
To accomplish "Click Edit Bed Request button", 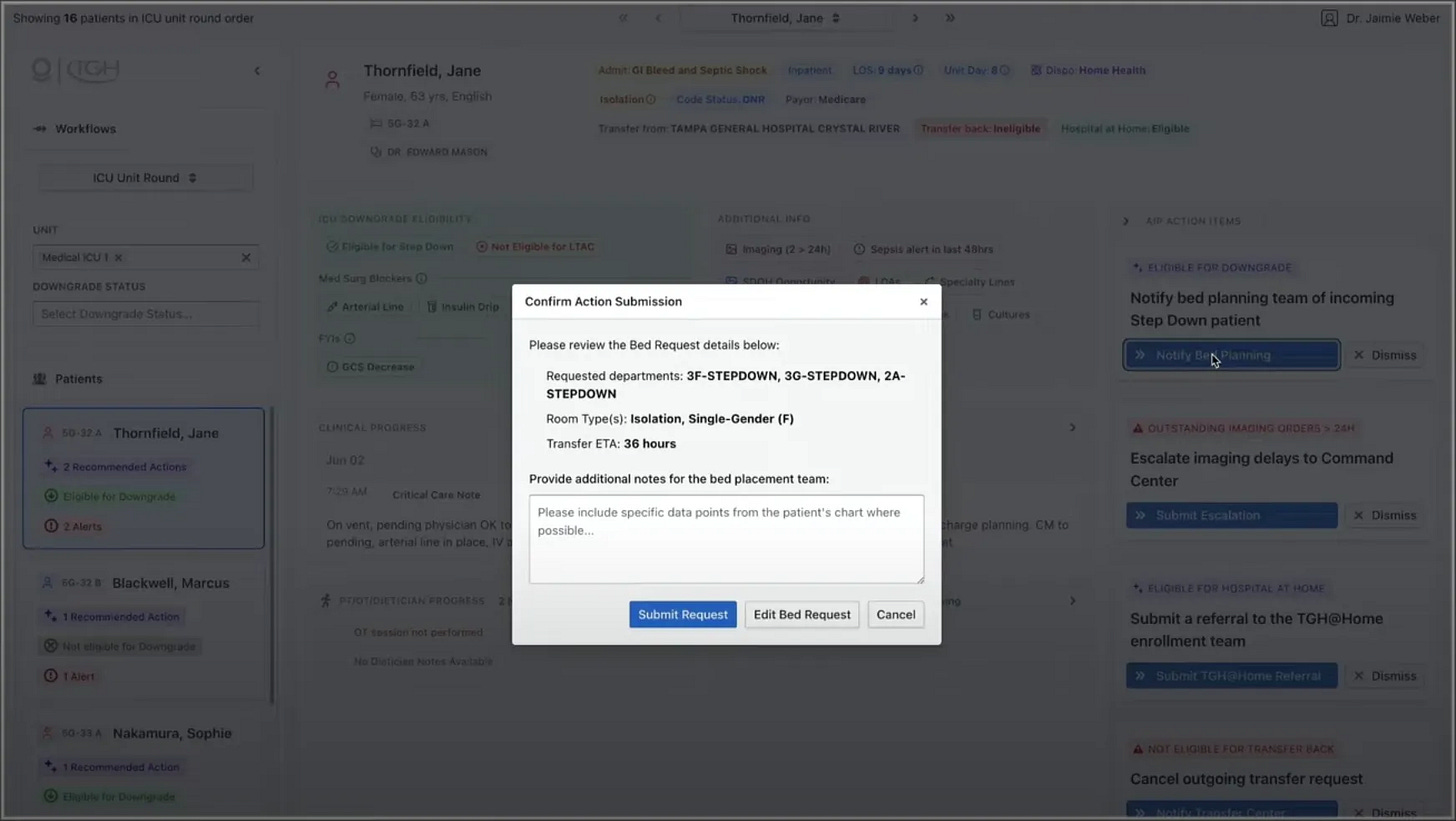I will pos(802,614).
